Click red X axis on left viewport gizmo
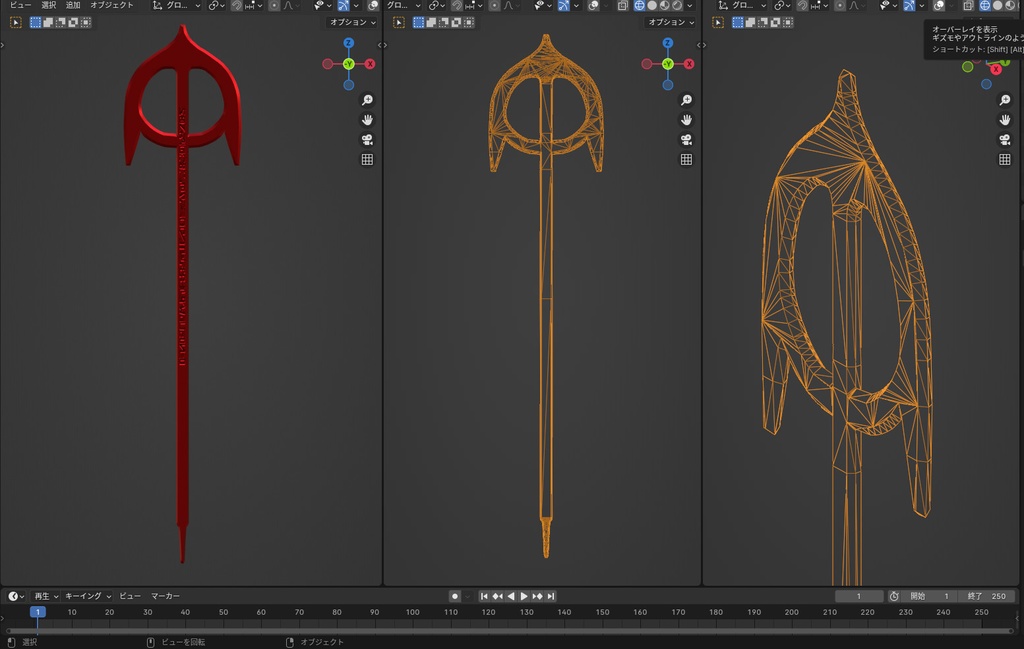This screenshot has width=1024, height=649. tap(370, 64)
